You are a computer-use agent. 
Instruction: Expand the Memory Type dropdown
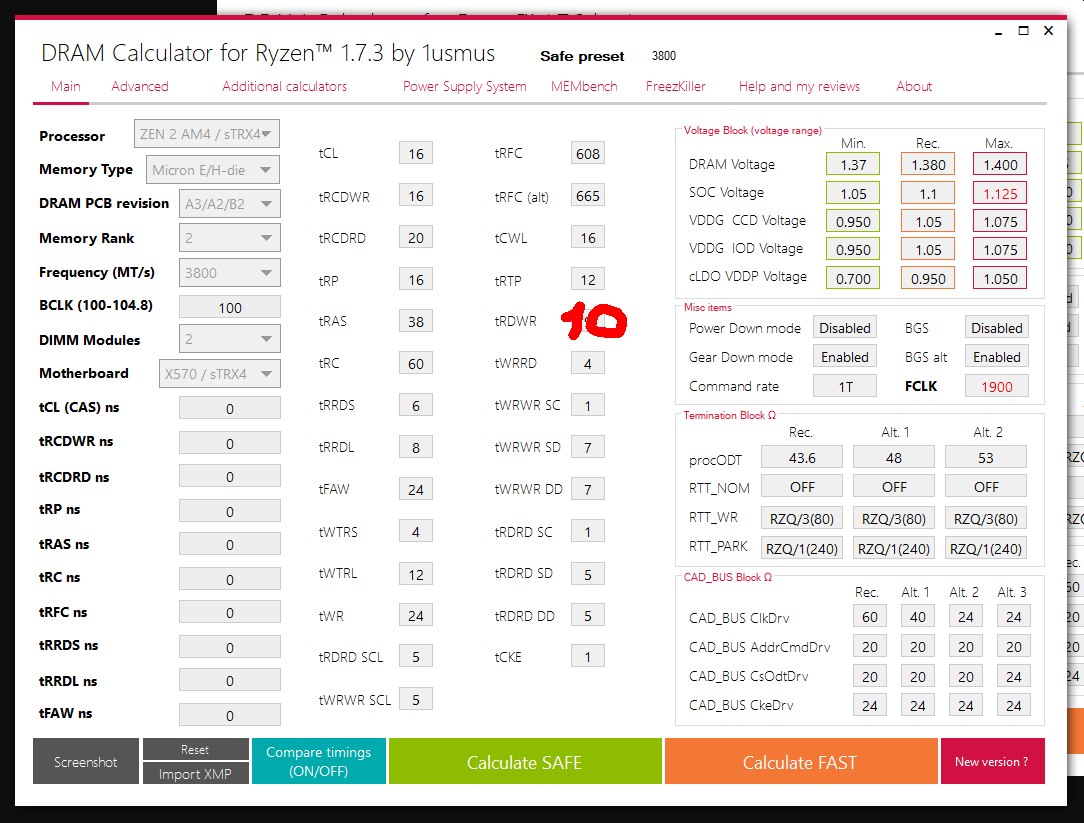pos(213,170)
